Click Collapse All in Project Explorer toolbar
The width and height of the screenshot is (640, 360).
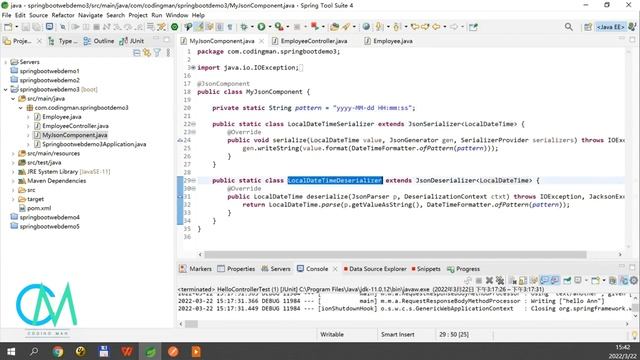[x=137, y=53]
